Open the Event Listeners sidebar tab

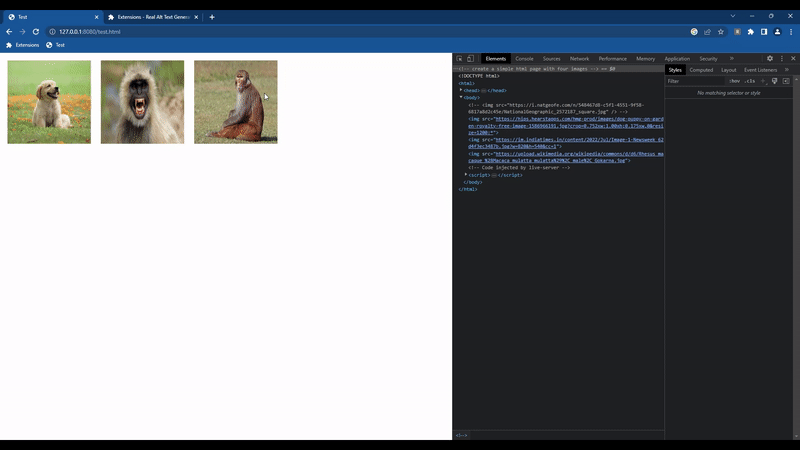click(x=760, y=70)
